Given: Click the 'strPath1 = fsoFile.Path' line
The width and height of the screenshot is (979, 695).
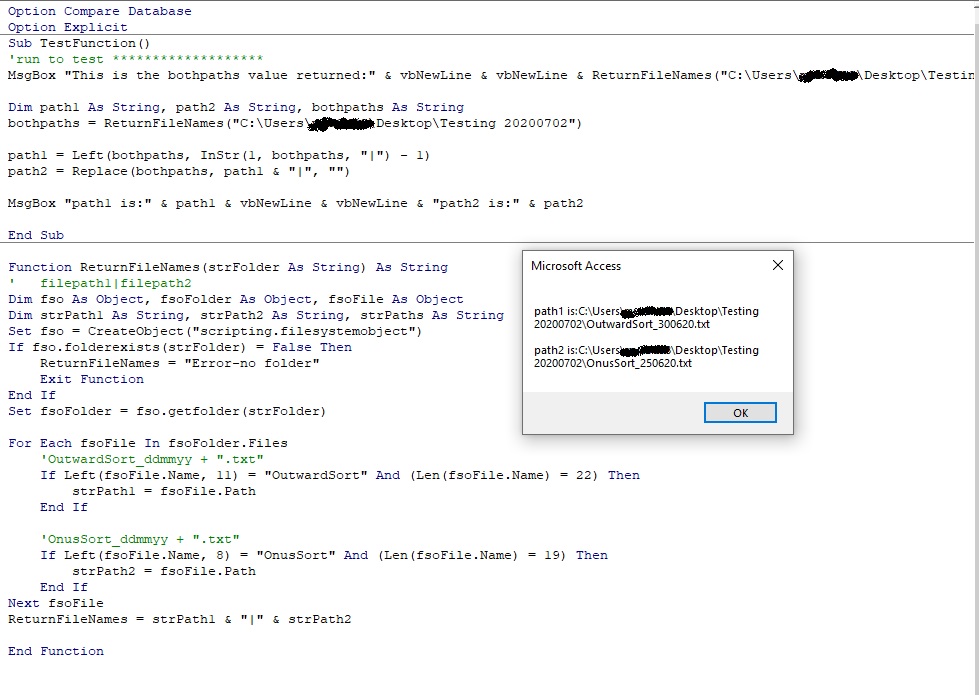Looking at the screenshot, I should coord(164,491).
